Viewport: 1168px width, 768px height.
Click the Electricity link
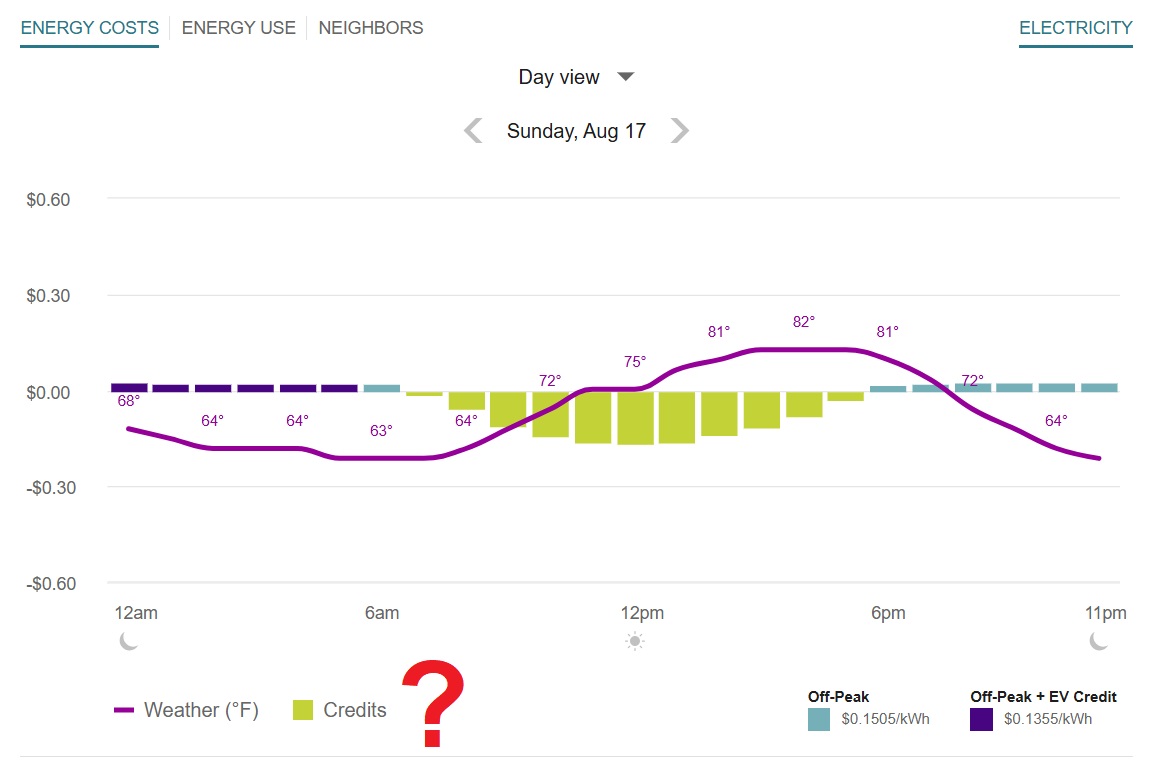[1076, 28]
